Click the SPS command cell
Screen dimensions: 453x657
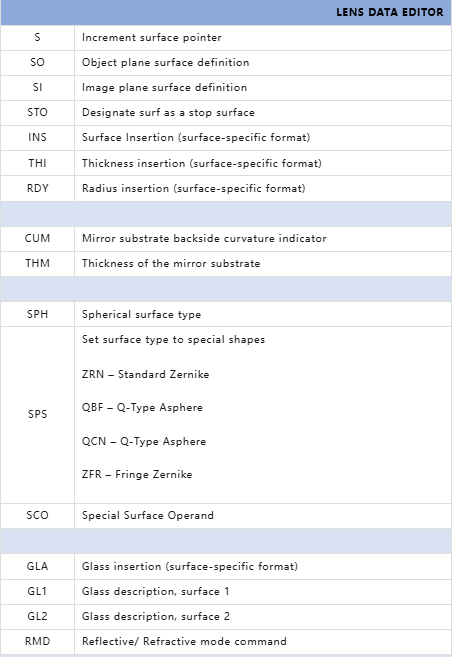click(37, 415)
